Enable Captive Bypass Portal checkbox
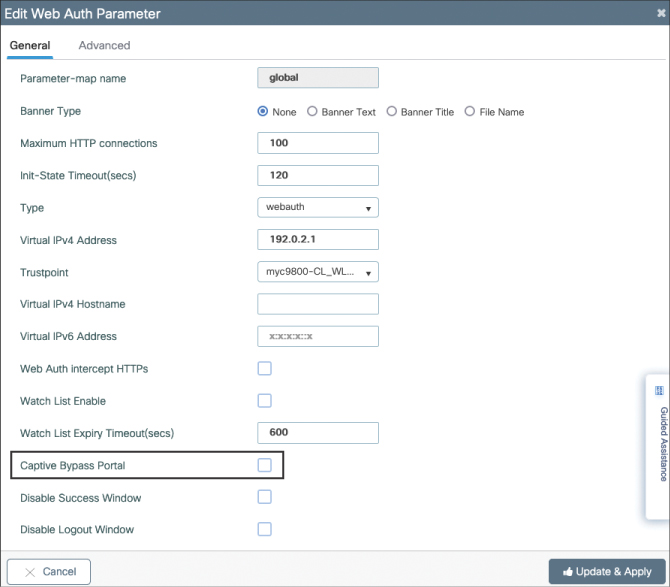This screenshot has width=670, height=587. pyautogui.click(x=265, y=465)
